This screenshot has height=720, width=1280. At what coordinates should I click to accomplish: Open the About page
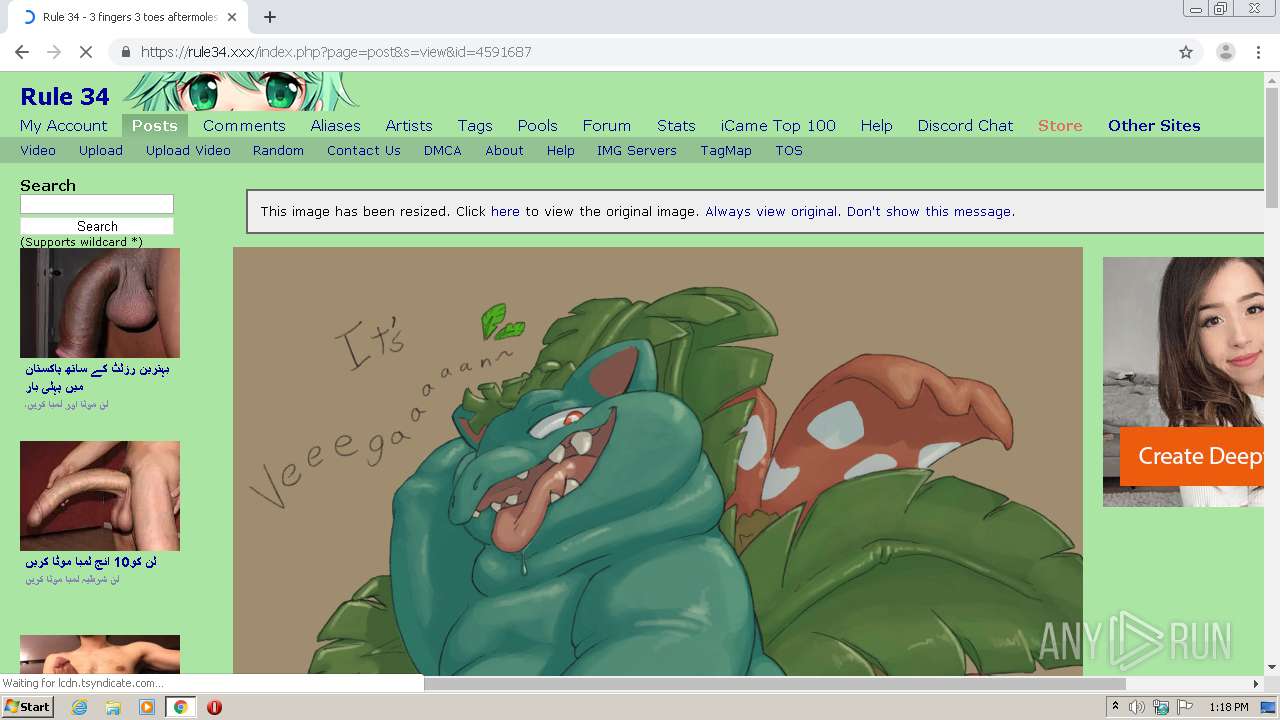pyautogui.click(x=504, y=150)
